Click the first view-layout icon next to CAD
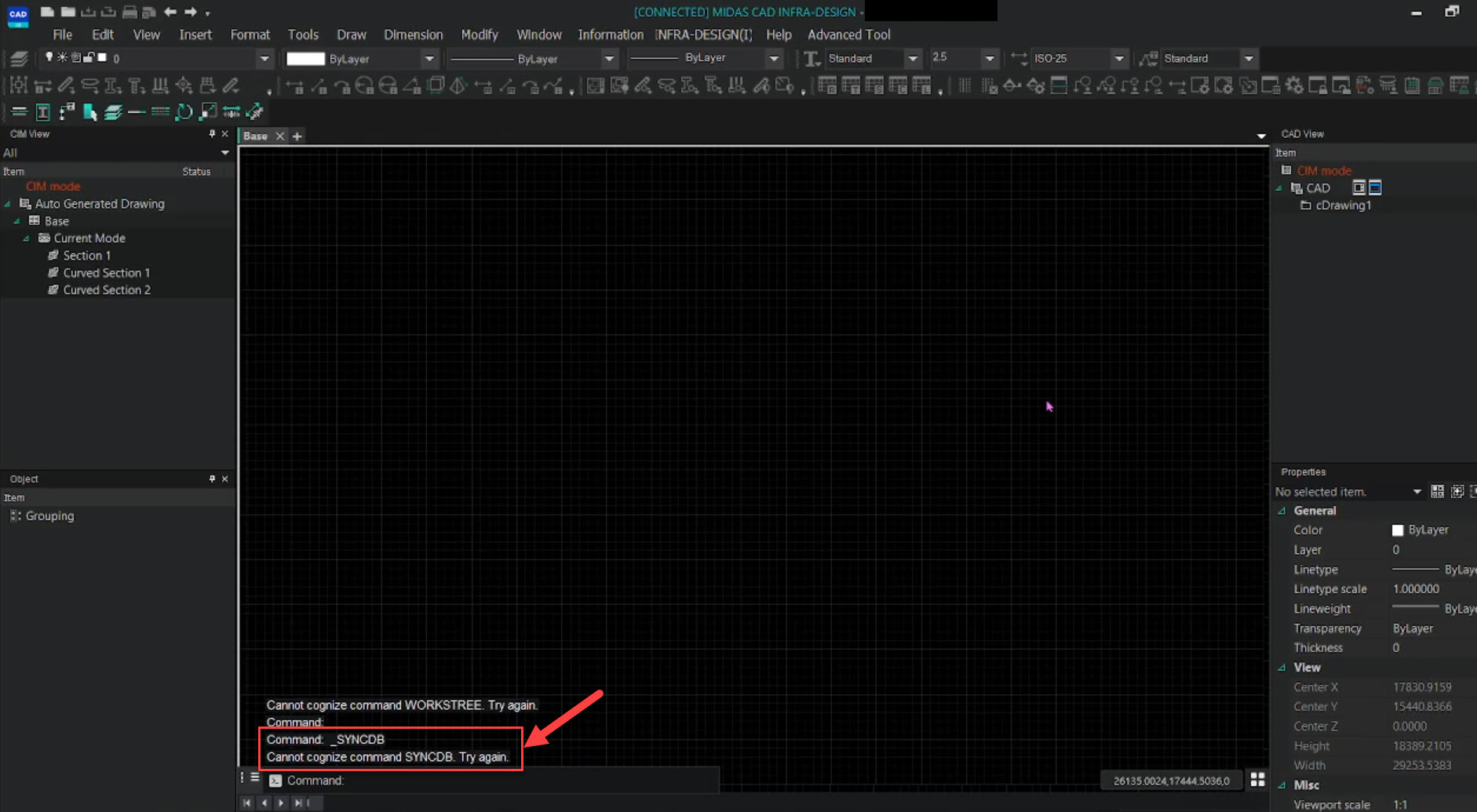 [1358, 188]
